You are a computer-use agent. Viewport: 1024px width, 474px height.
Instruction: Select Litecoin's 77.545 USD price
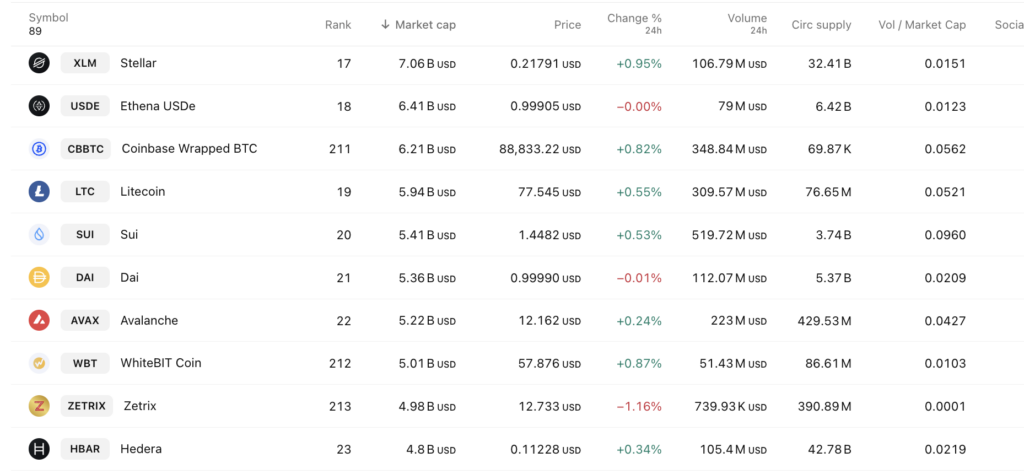[x=550, y=192]
